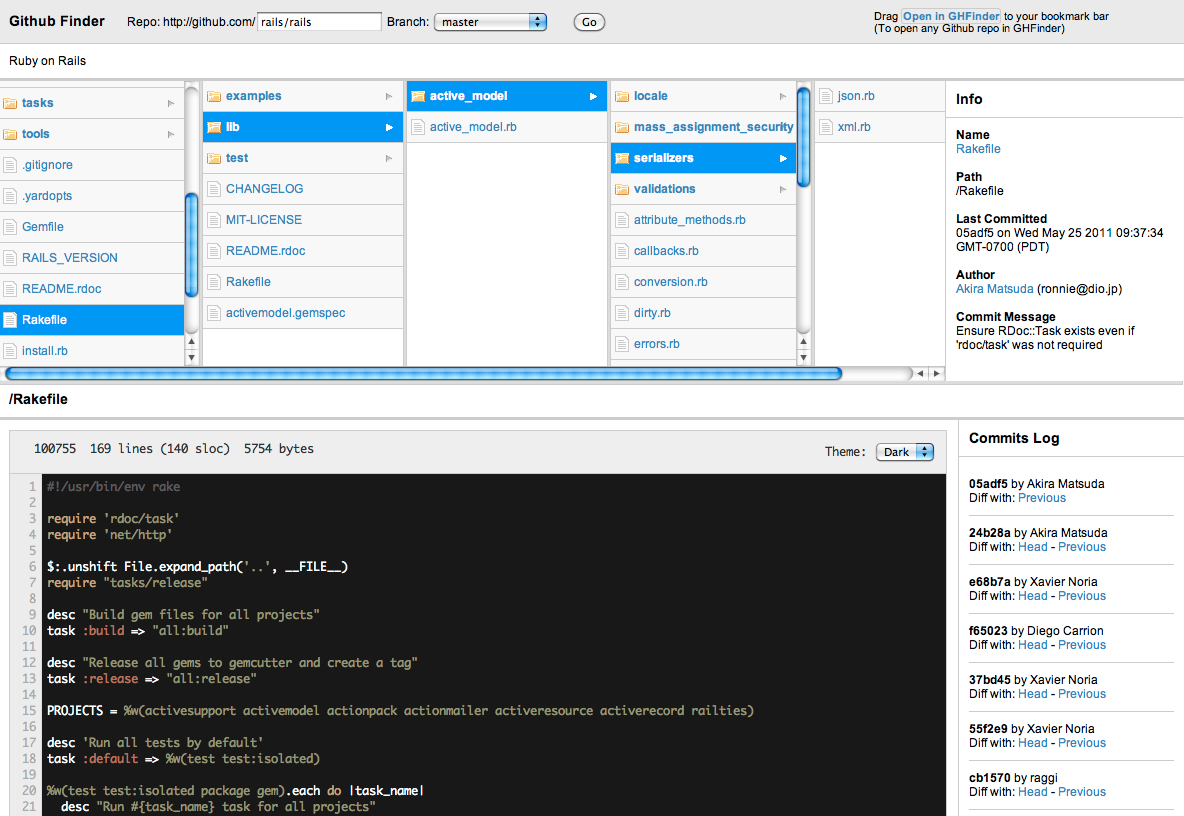Expand the locale folder arrow

pyautogui.click(x=783, y=97)
